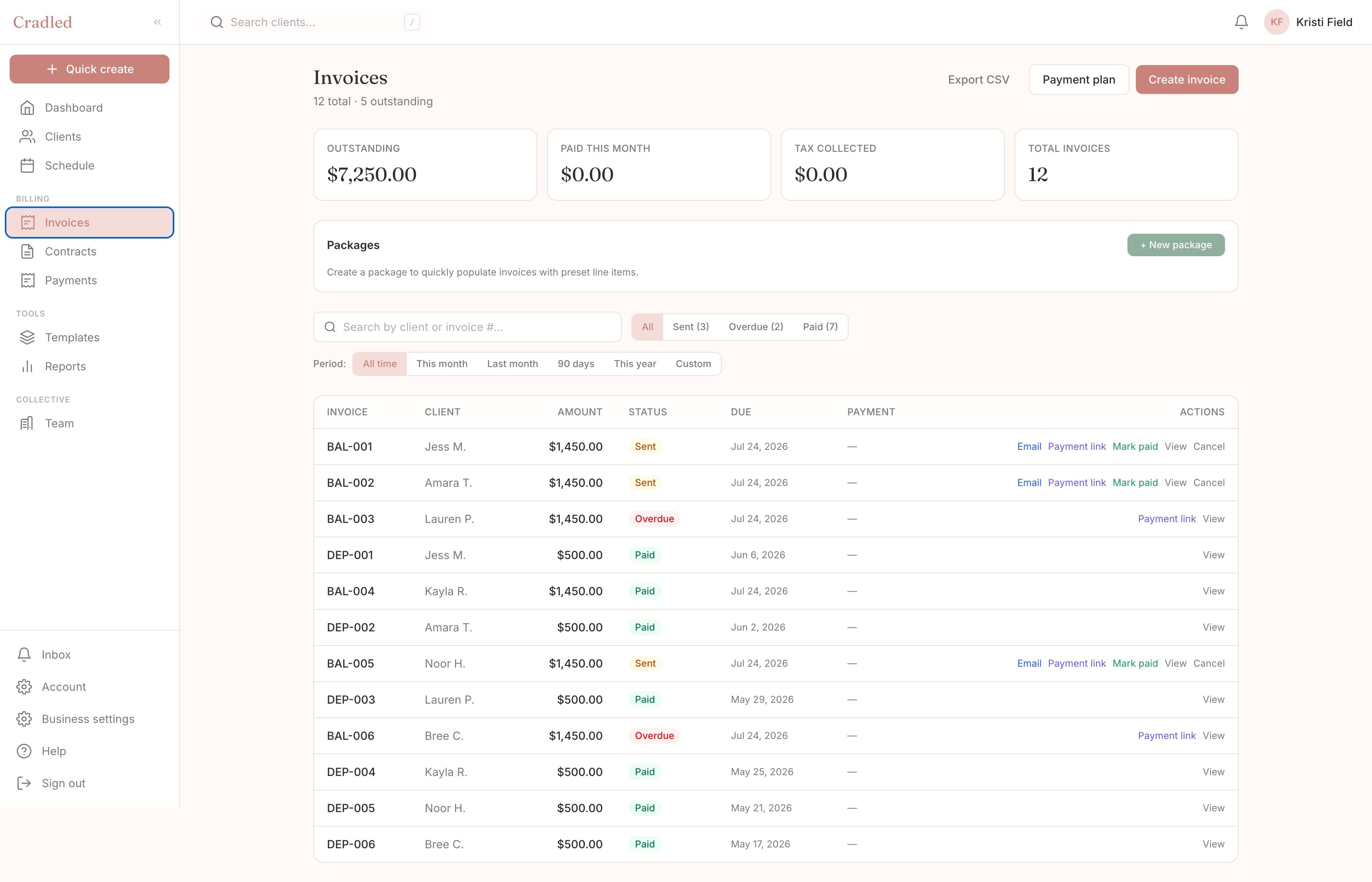Screen dimensions: 1372x882
Task: Select This month period
Action: 441,363
